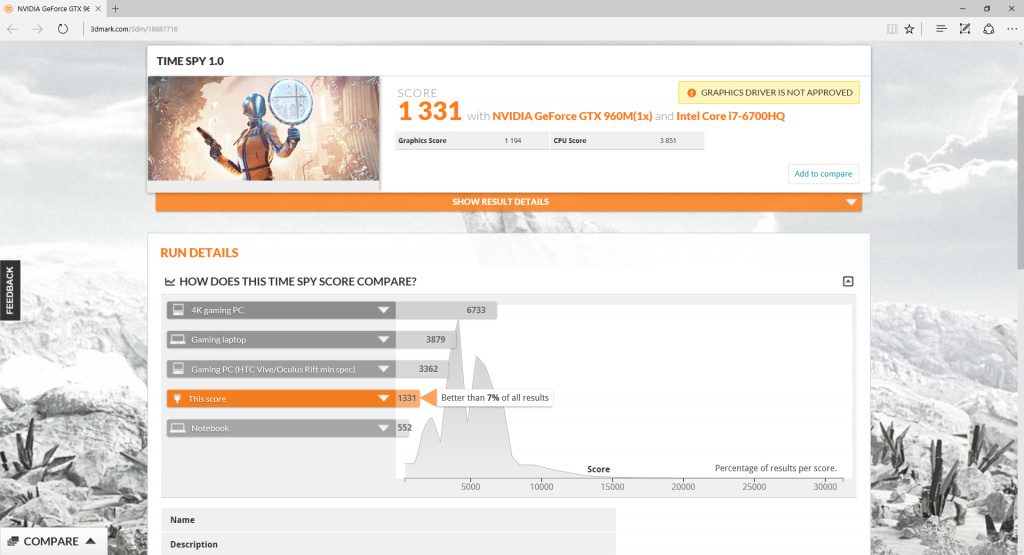
Task: Click the chart icon beside How Does This
Action: (170, 281)
